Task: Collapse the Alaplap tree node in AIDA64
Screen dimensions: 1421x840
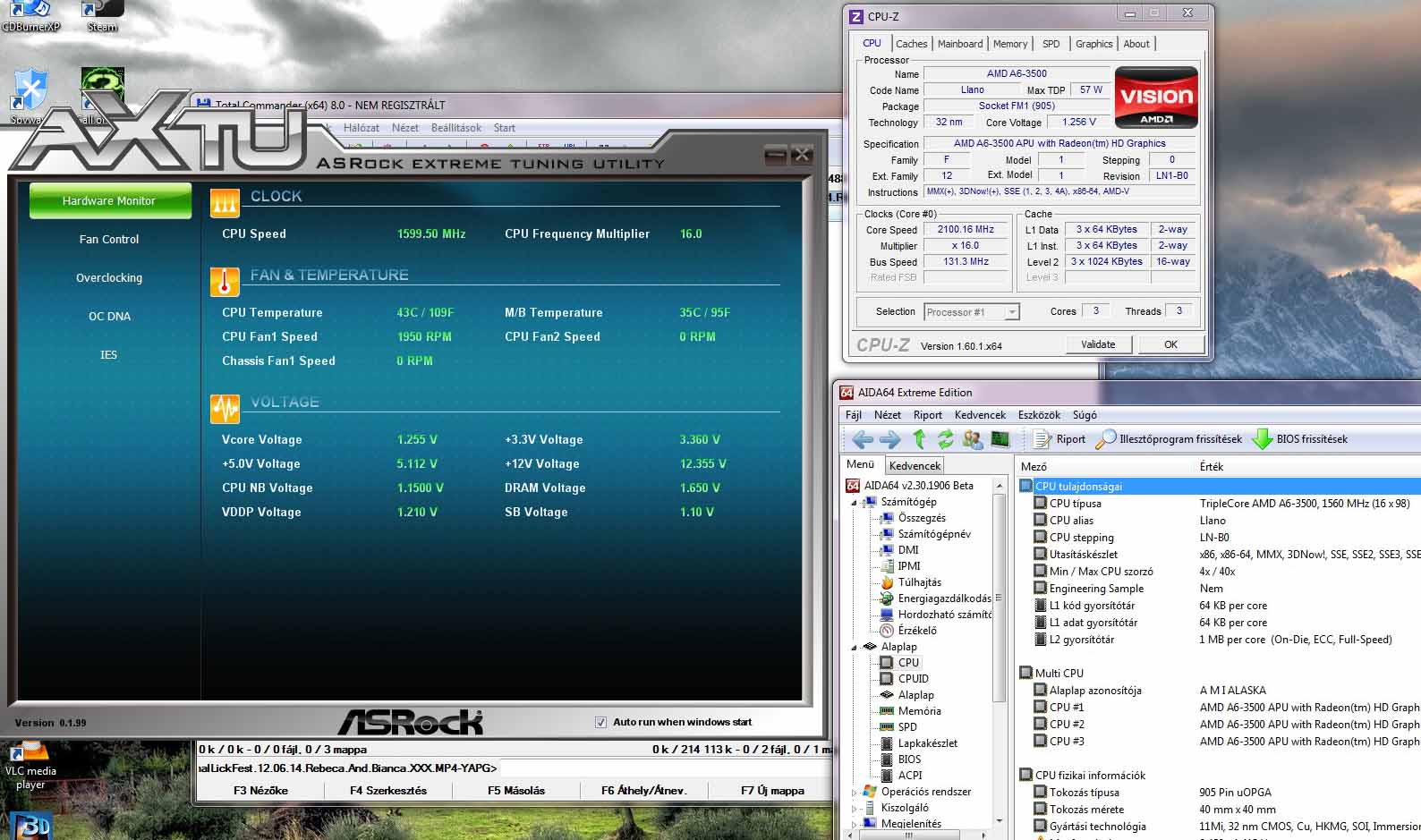Action: [x=854, y=648]
